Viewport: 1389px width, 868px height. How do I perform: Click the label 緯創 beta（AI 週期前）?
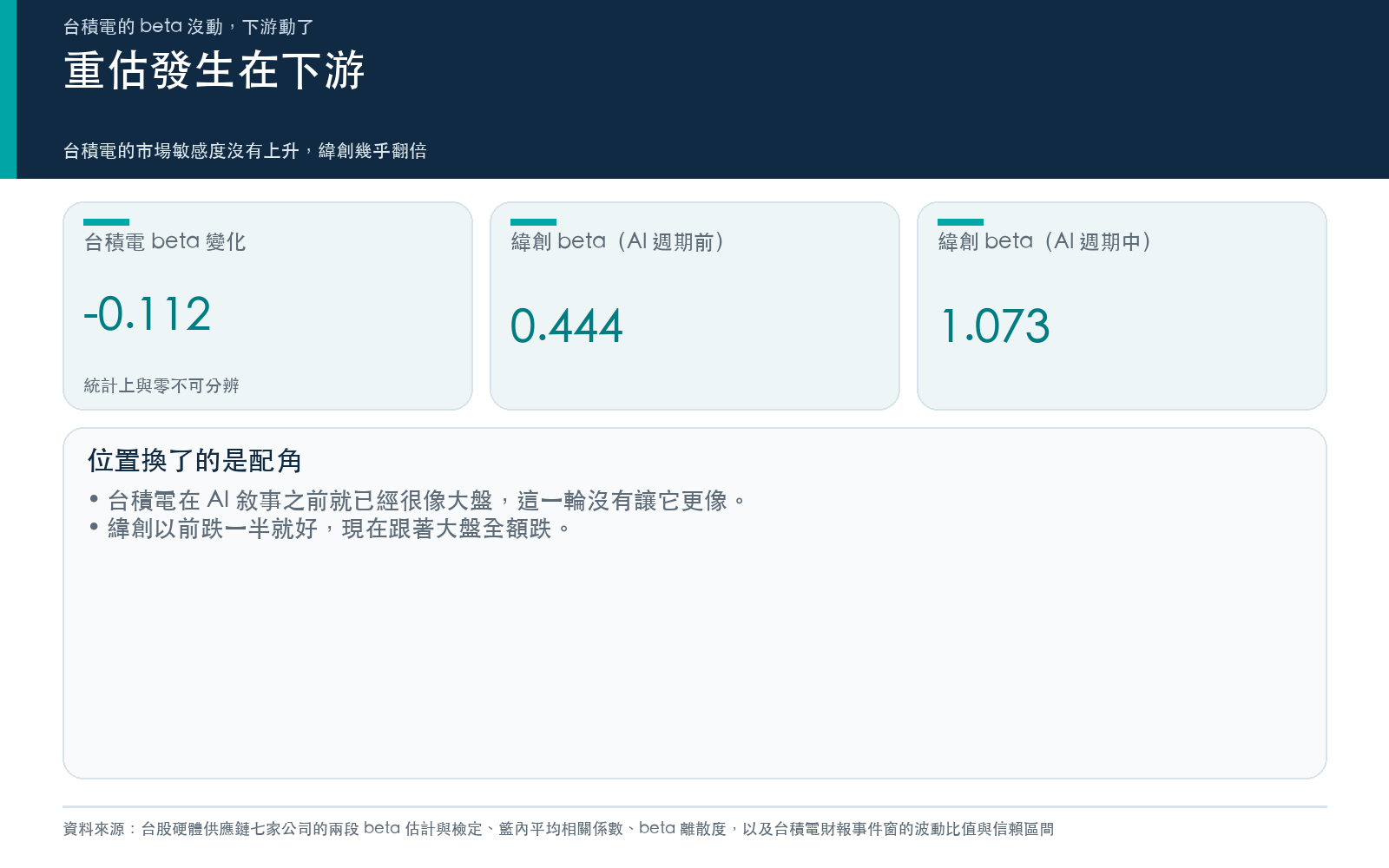620,241
